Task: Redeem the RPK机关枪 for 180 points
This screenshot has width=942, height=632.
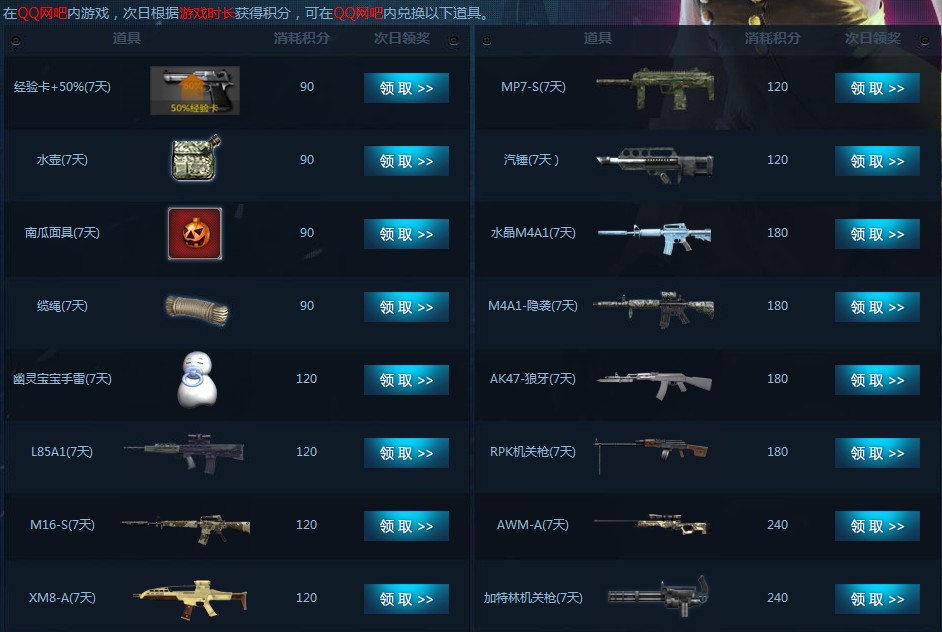Action: 877,453
